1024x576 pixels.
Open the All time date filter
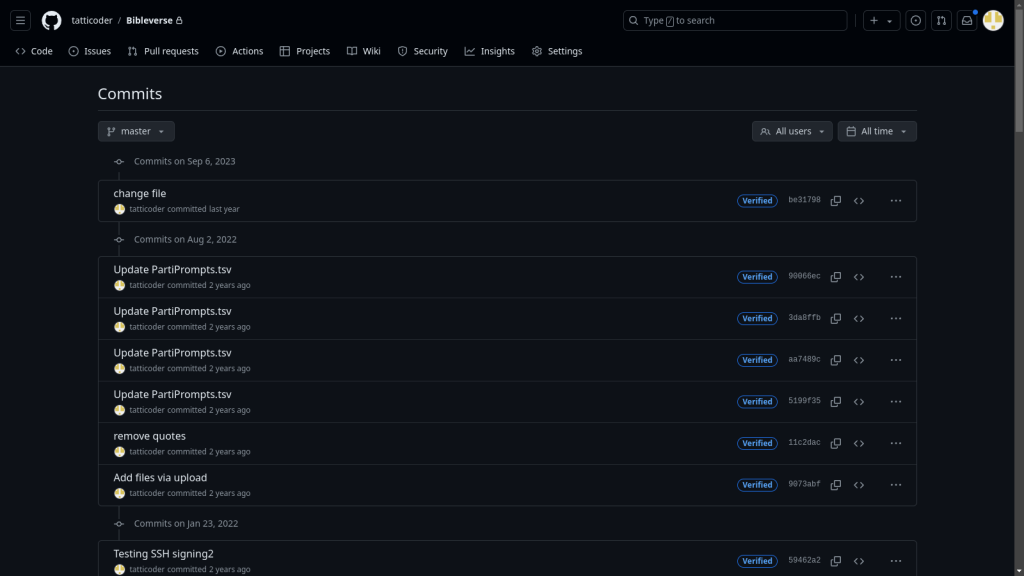coord(877,131)
